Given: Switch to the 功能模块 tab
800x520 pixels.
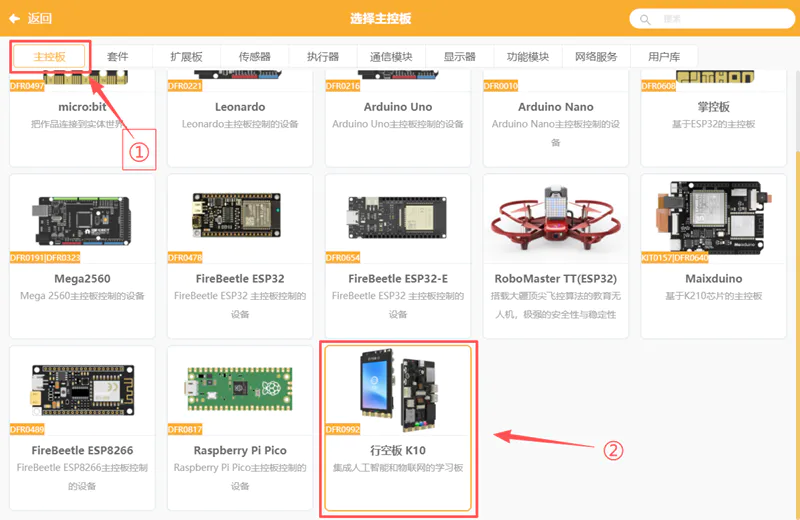Looking at the screenshot, I should (528, 57).
